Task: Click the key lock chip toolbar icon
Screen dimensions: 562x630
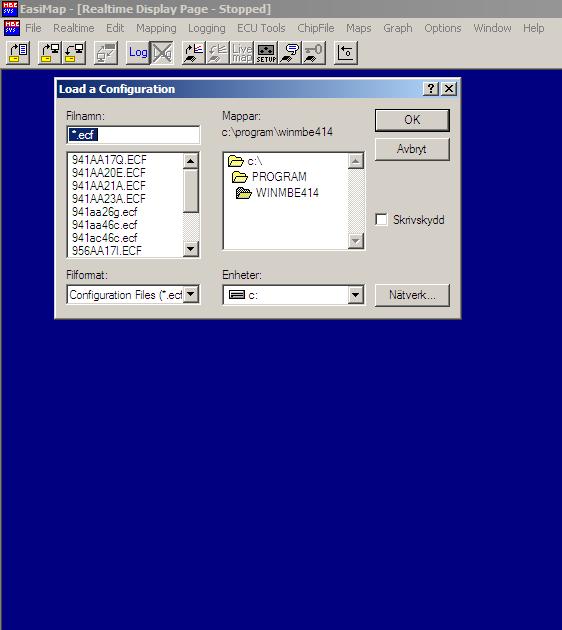Action: [314, 53]
